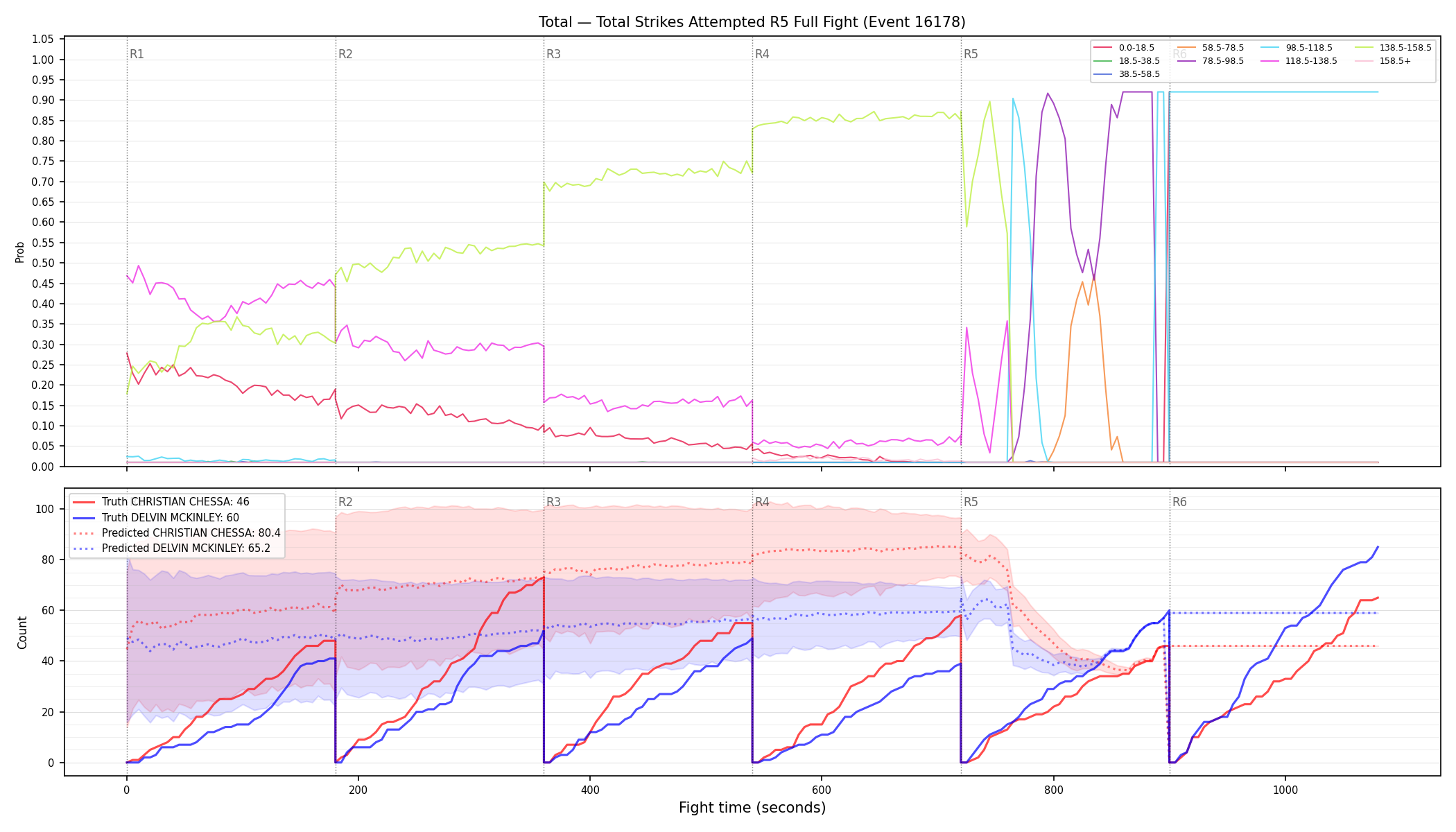Select the 118.5-138.5 legend entry

coord(1299,61)
